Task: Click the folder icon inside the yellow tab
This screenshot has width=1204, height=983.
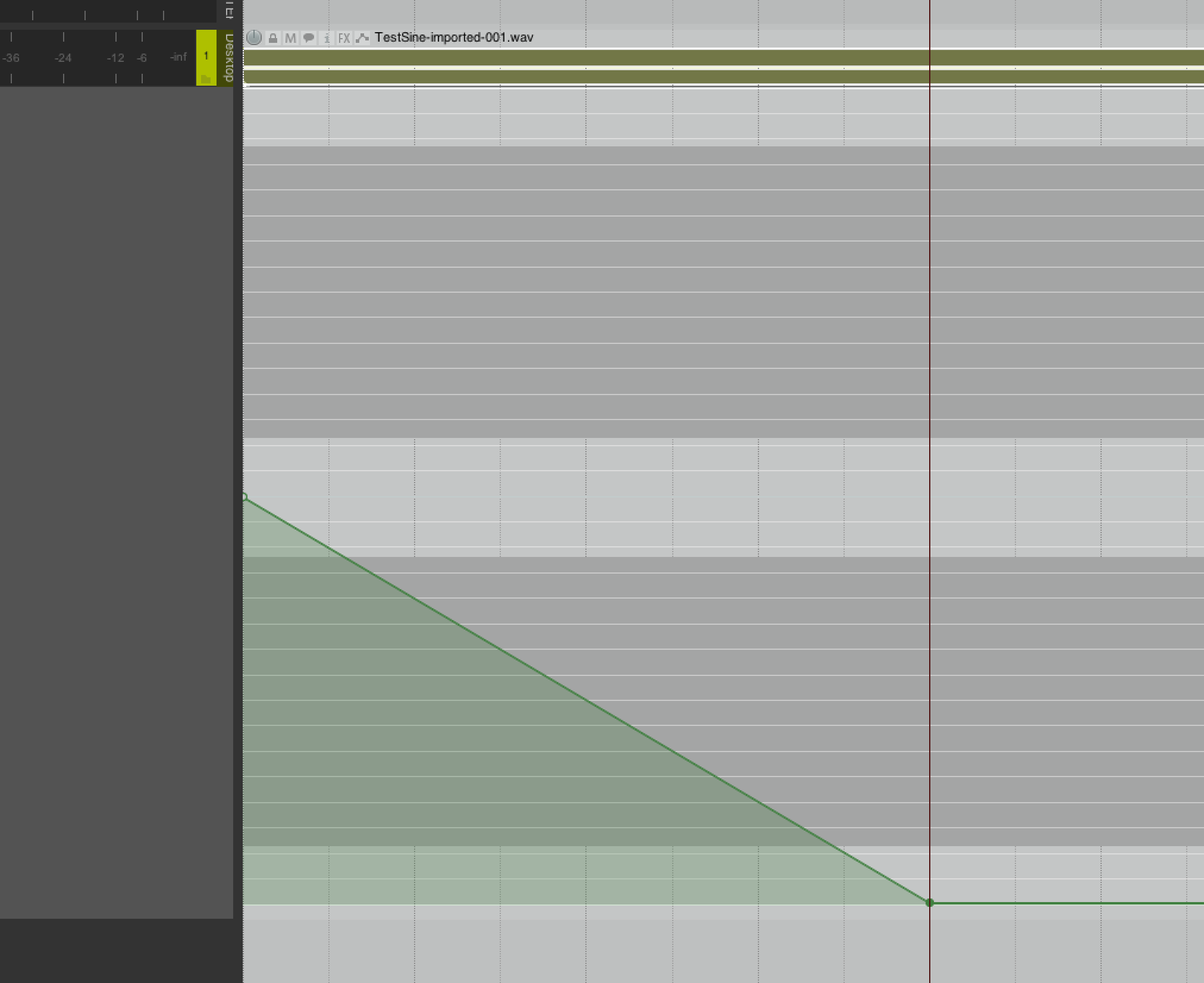Action: 206,80
